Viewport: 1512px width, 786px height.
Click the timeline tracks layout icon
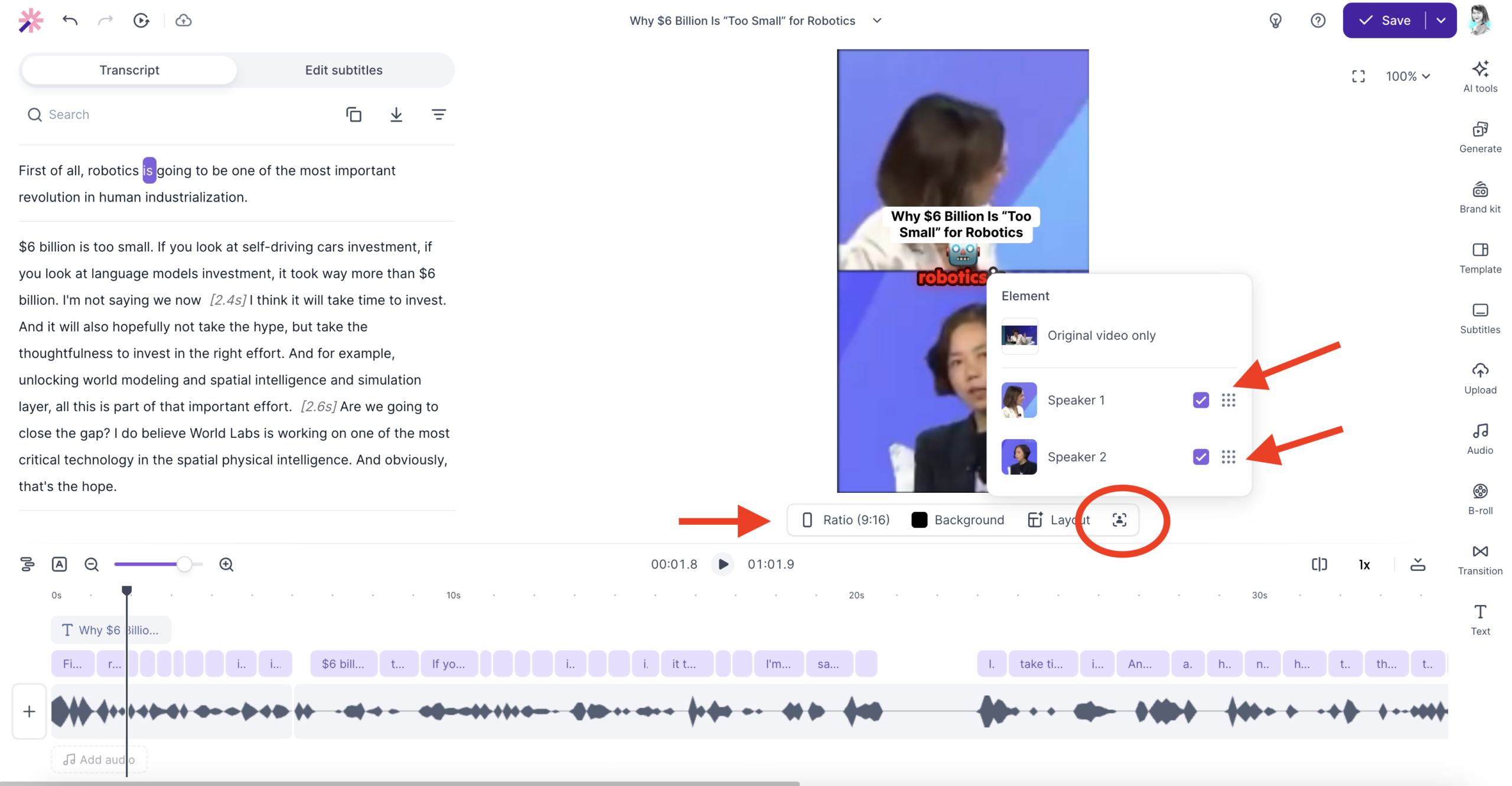click(x=27, y=564)
